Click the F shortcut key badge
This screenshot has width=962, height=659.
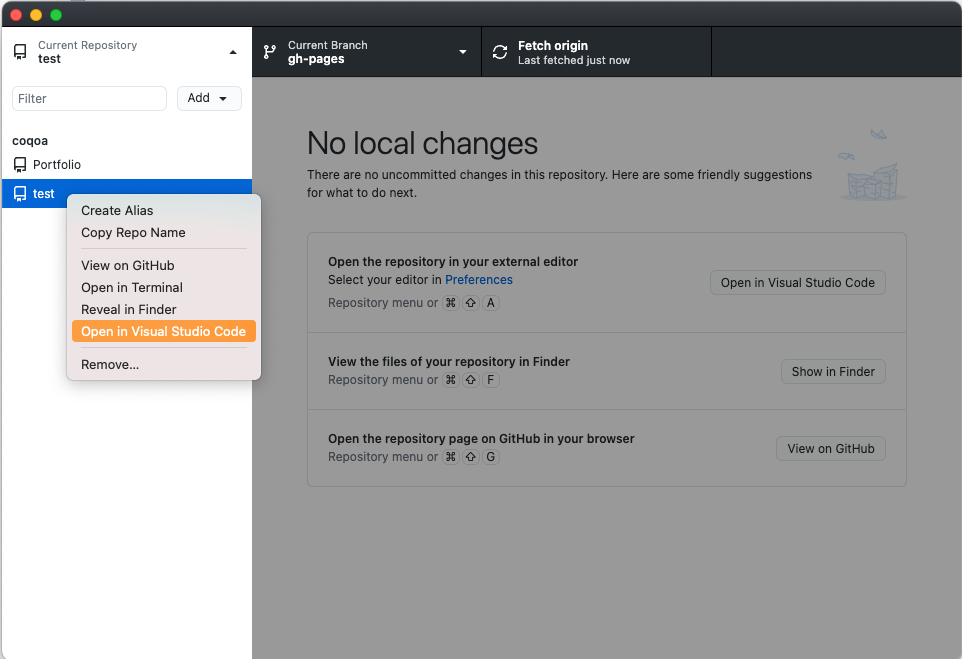click(491, 380)
